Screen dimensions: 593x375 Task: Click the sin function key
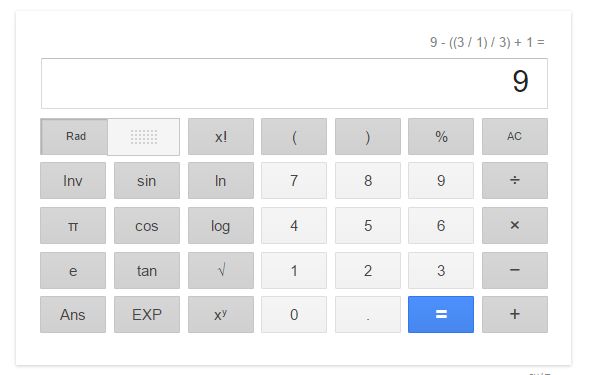(x=147, y=180)
